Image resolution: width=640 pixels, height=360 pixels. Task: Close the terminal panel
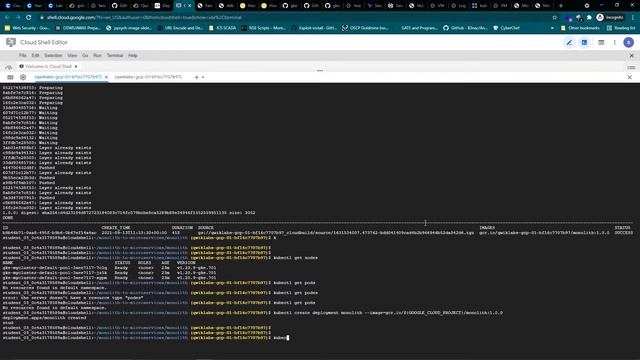pos(630,77)
